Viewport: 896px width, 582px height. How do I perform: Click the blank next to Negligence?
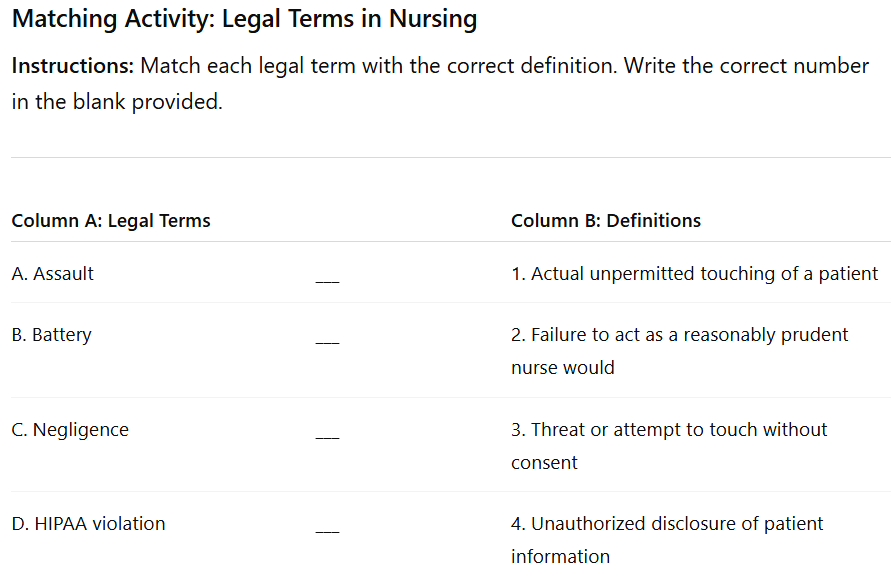[x=327, y=437]
